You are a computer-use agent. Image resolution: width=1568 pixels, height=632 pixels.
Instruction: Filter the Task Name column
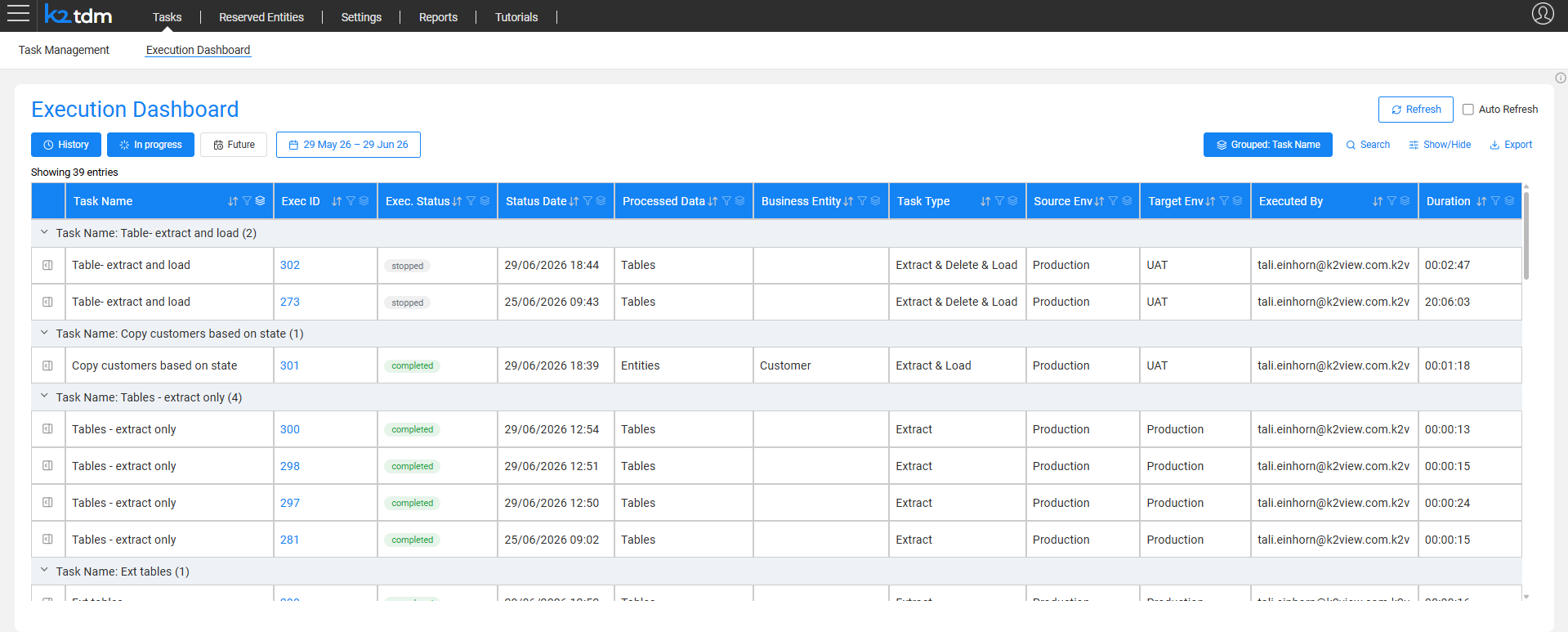pos(247,201)
